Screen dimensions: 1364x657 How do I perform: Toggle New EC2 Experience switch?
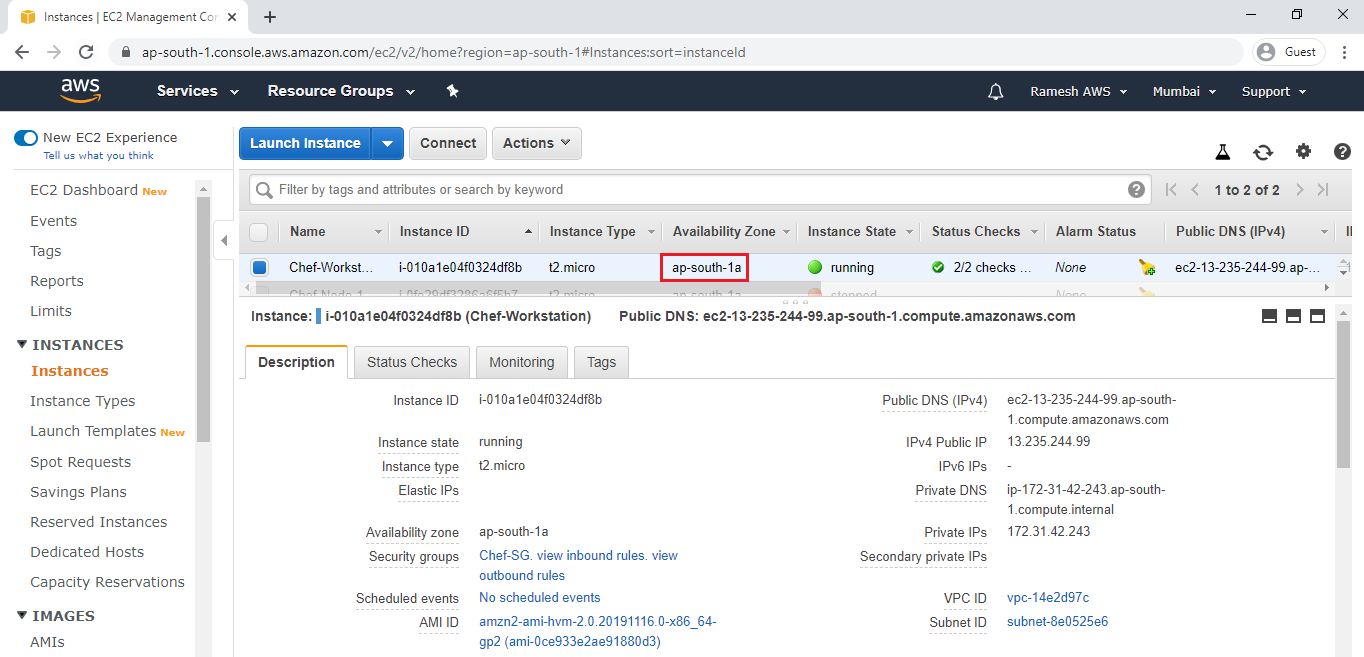[x=26, y=138]
